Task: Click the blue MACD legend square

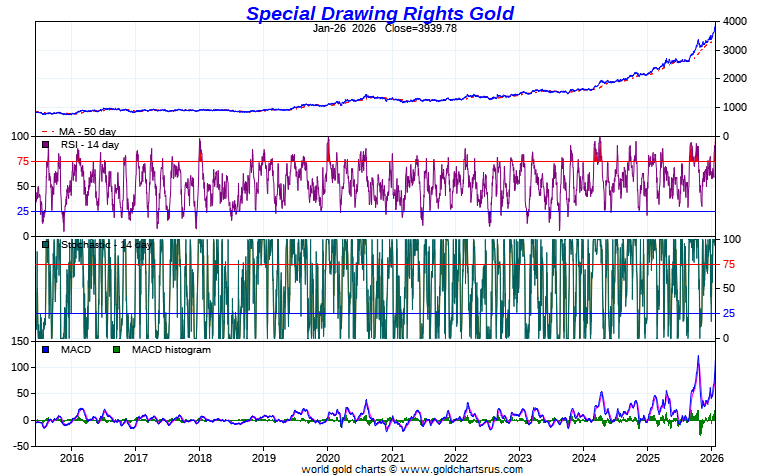Action: coord(45,350)
